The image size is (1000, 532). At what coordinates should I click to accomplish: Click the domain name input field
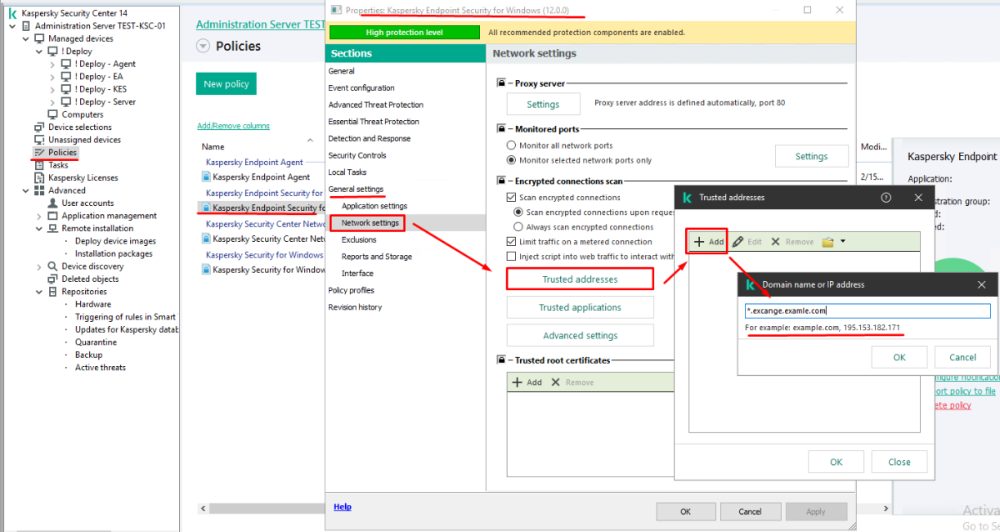pyautogui.click(x=867, y=311)
